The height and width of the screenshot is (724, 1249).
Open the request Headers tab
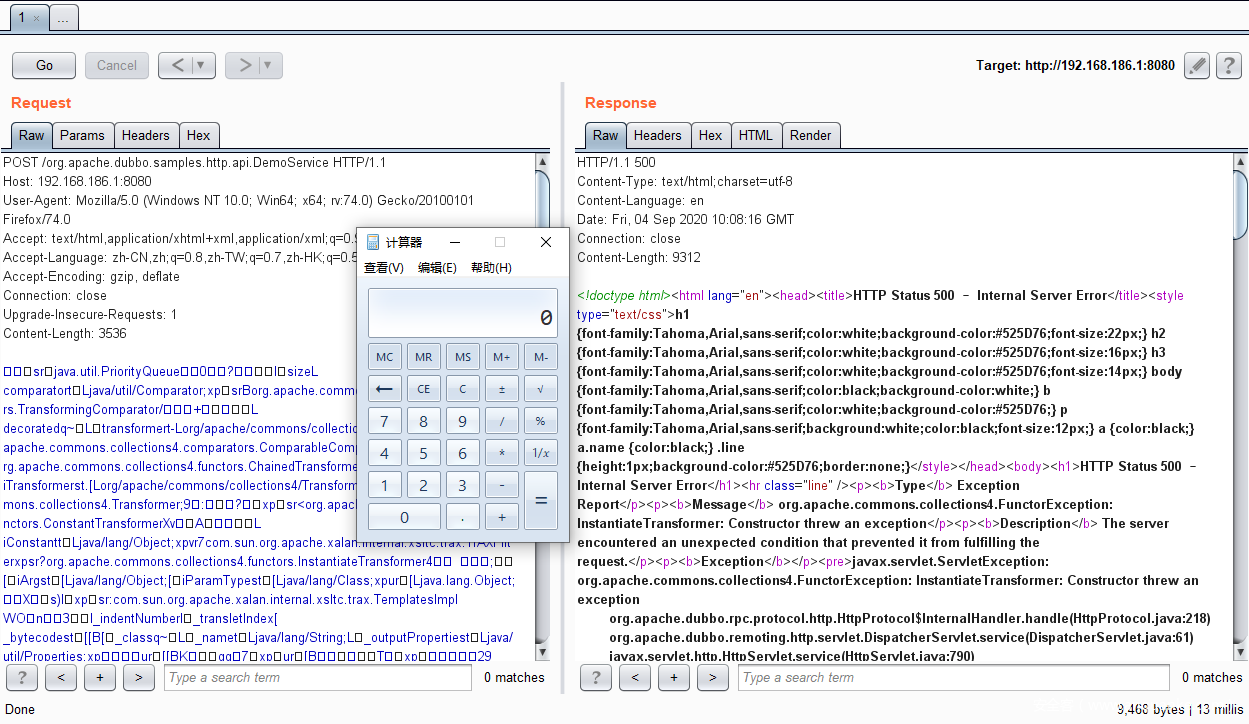[146, 136]
